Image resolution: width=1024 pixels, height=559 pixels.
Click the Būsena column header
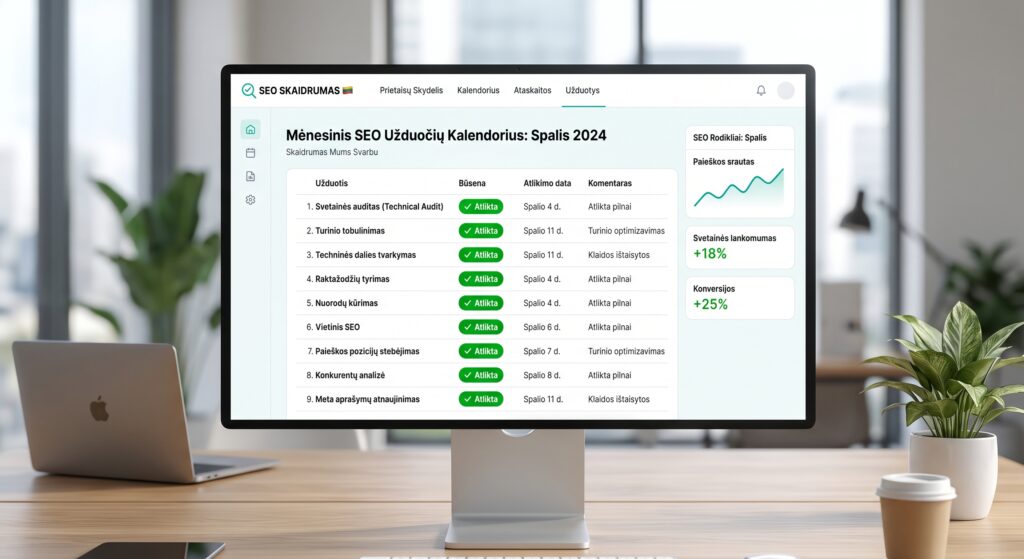click(x=472, y=184)
